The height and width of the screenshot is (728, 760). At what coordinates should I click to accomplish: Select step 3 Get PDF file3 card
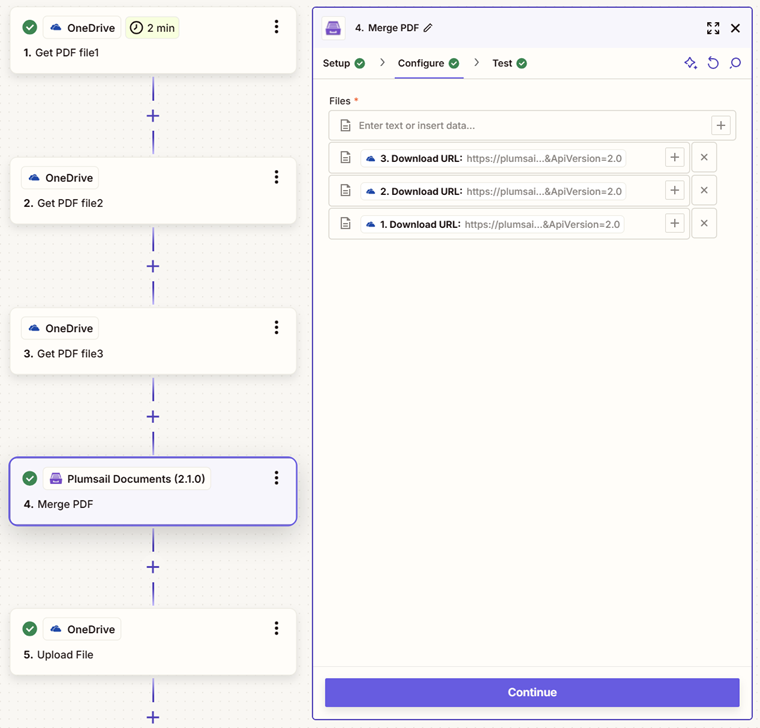(x=153, y=341)
